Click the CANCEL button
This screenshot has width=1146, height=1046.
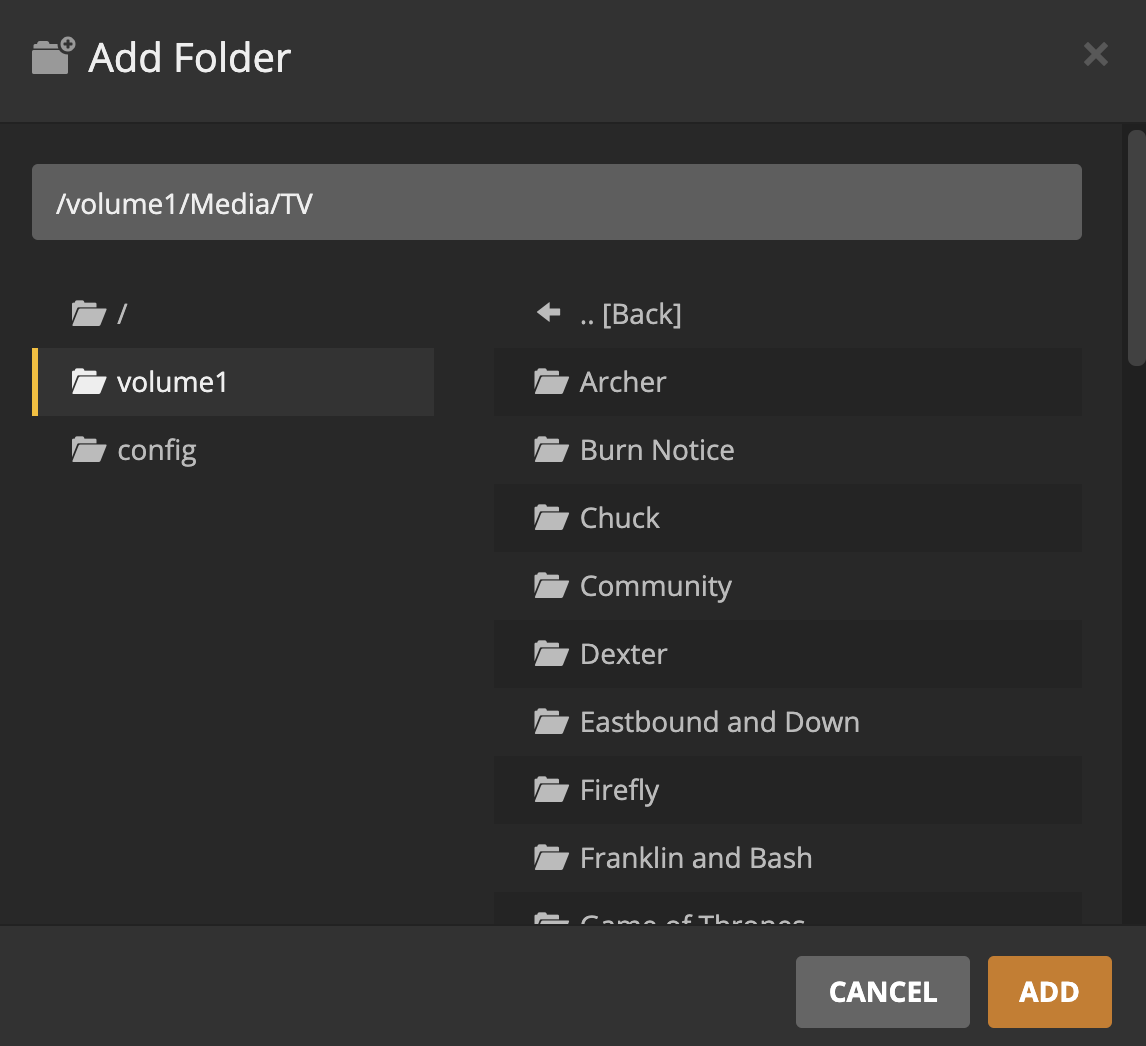(x=883, y=992)
